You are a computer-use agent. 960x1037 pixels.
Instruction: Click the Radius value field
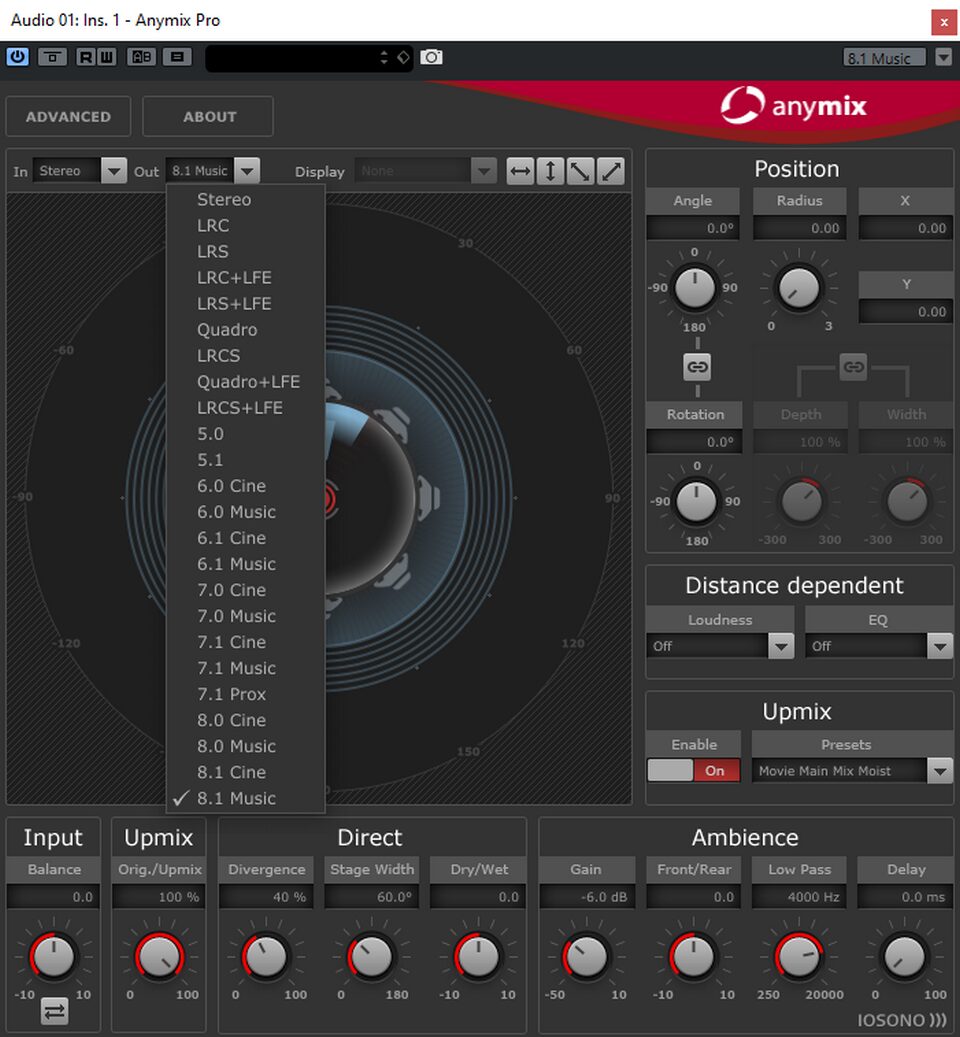pyautogui.click(x=799, y=228)
